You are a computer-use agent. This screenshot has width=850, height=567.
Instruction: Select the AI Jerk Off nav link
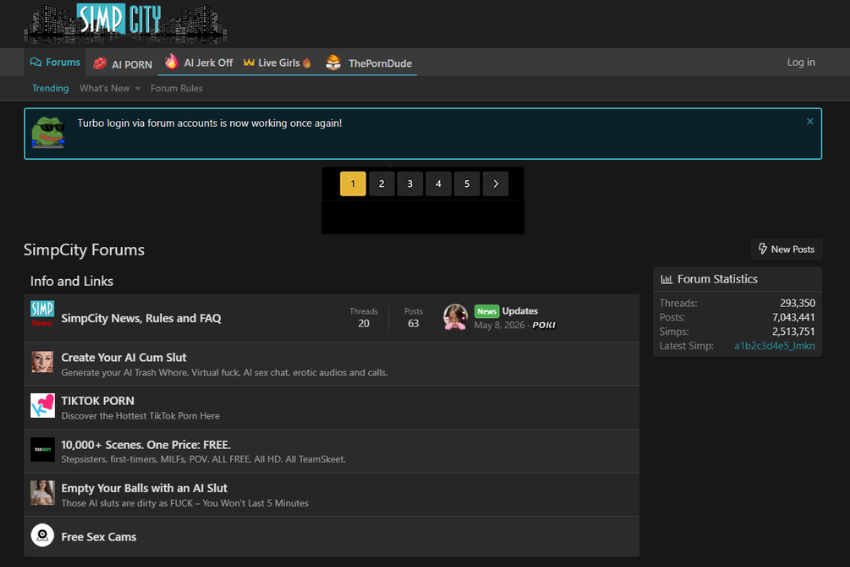pyautogui.click(x=198, y=63)
